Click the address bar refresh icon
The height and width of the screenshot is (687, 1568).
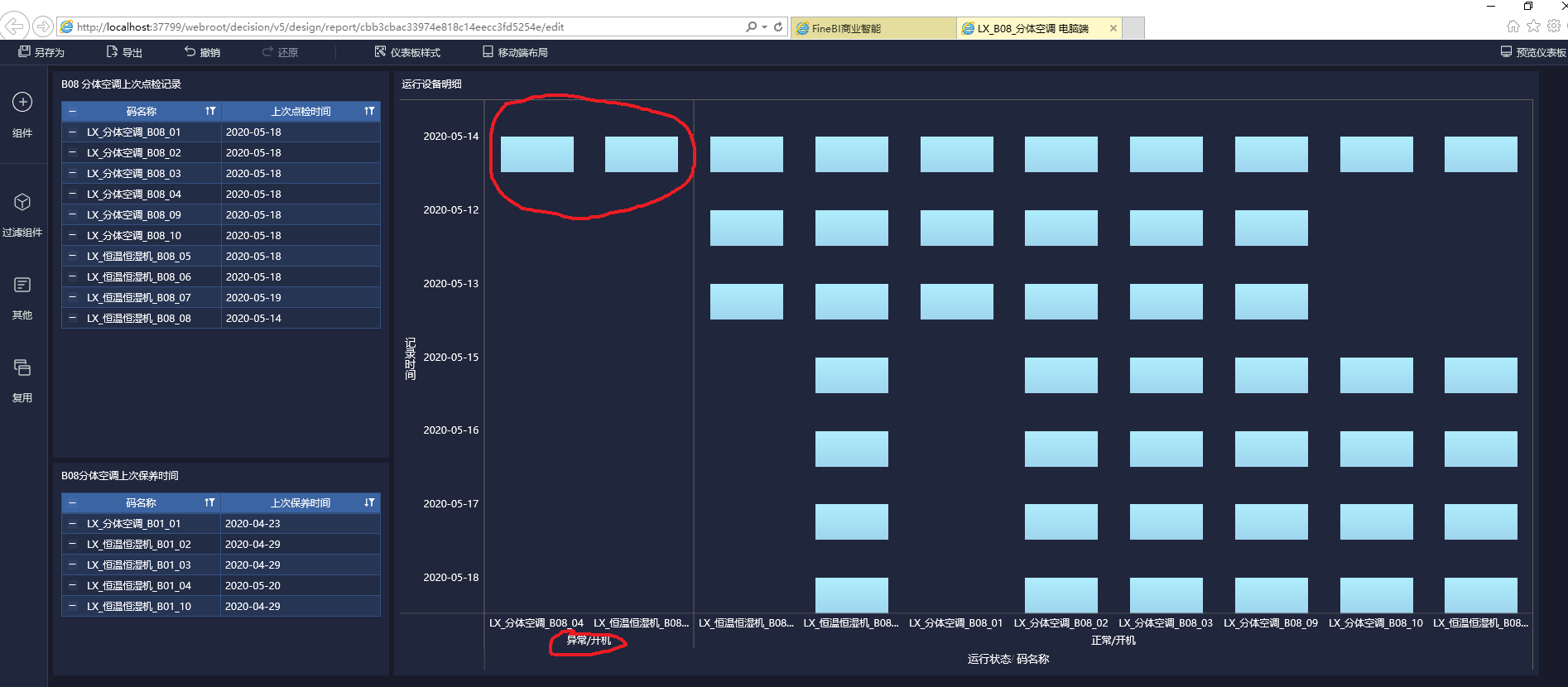(x=778, y=26)
